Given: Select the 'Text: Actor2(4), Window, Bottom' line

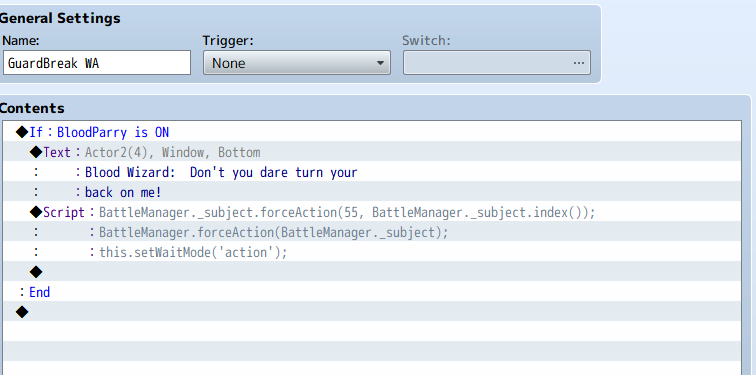Looking at the screenshot, I should tap(372, 152).
